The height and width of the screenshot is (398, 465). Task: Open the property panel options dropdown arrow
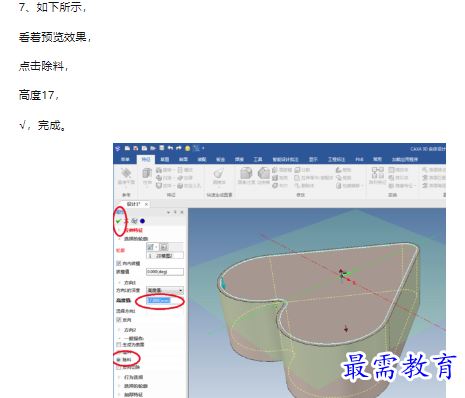pyautogui.click(x=168, y=212)
